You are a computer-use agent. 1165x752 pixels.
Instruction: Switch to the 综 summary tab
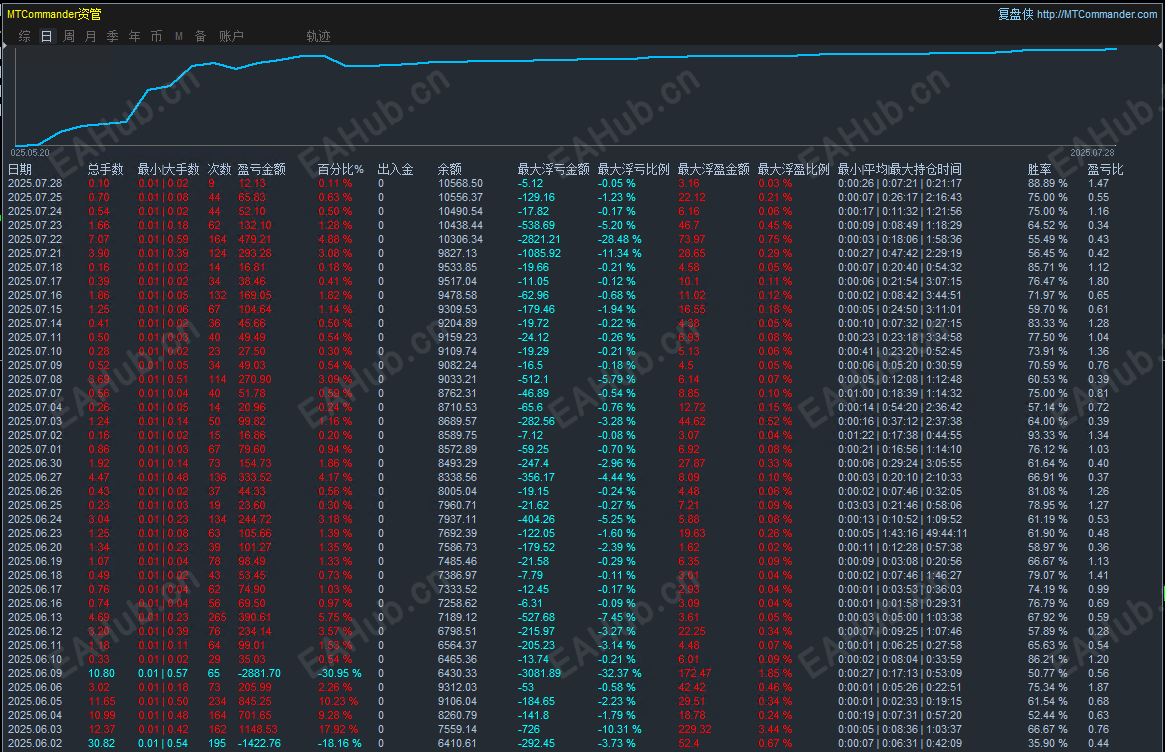(25, 36)
